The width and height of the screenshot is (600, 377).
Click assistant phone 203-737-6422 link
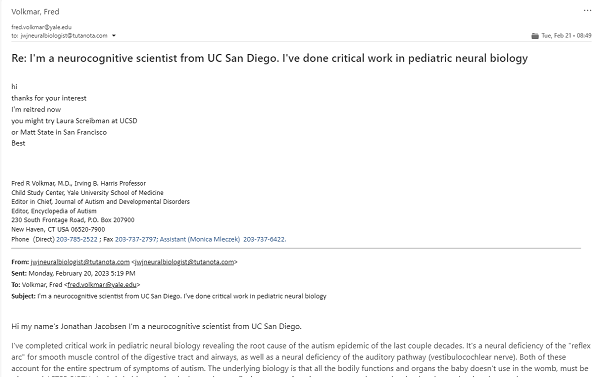[x=264, y=239]
